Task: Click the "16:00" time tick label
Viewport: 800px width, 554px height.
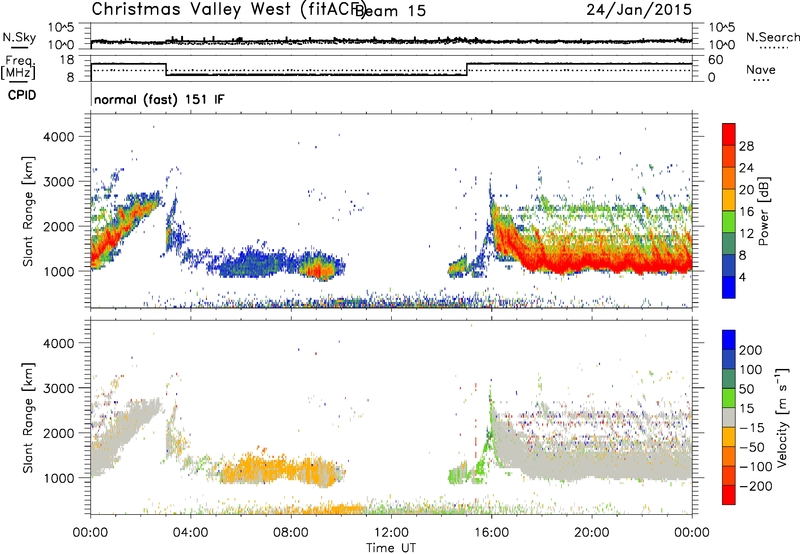Action: 491,533
